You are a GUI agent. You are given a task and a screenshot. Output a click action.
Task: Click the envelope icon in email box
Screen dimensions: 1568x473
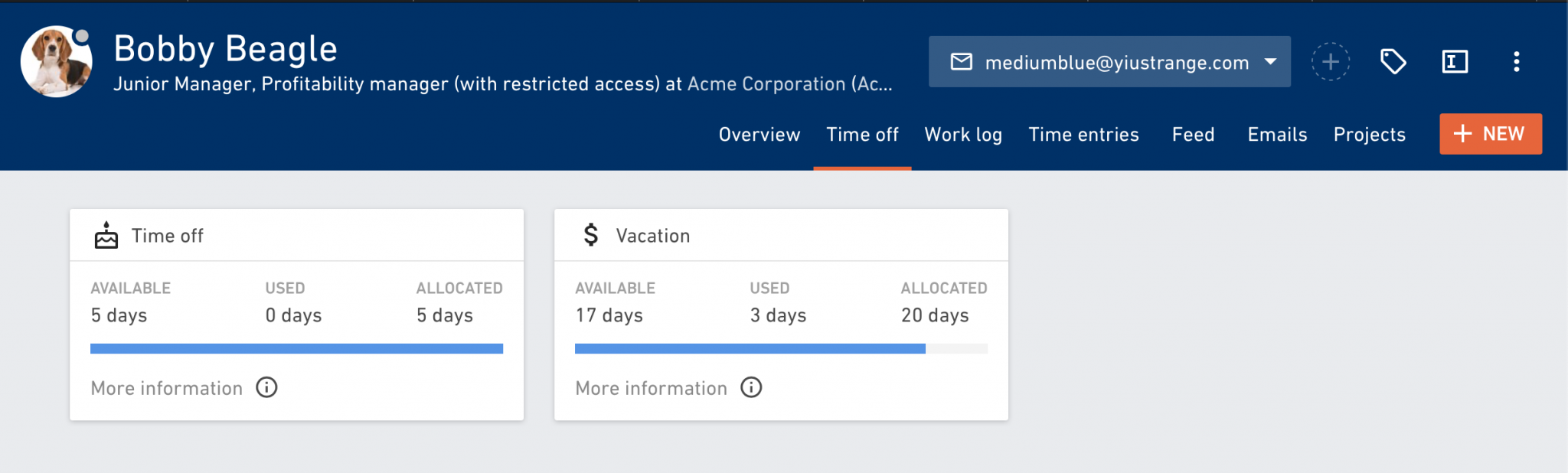pyautogui.click(x=962, y=62)
